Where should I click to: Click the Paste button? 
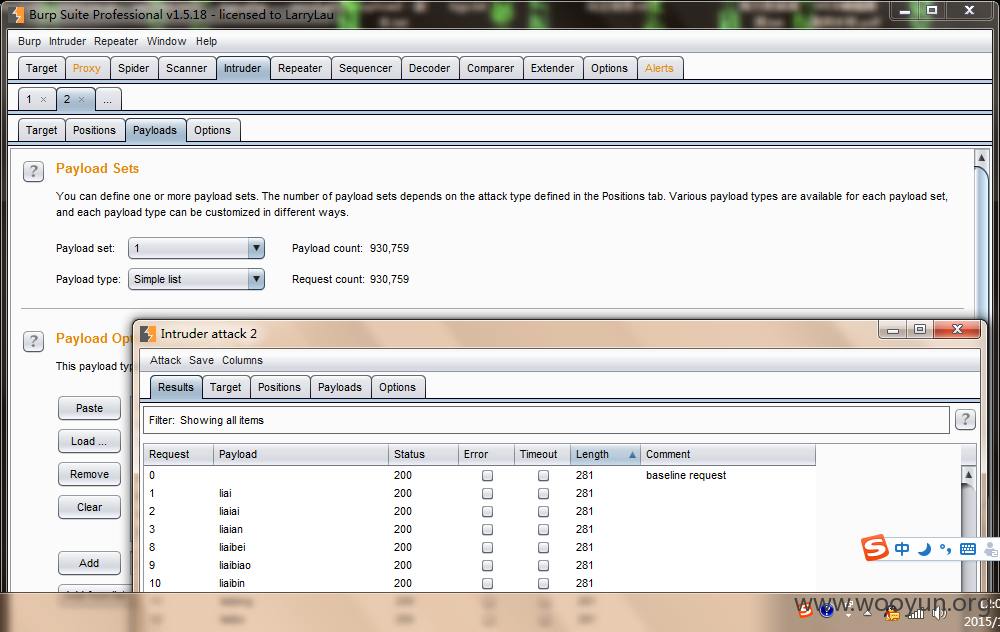(x=89, y=408)
